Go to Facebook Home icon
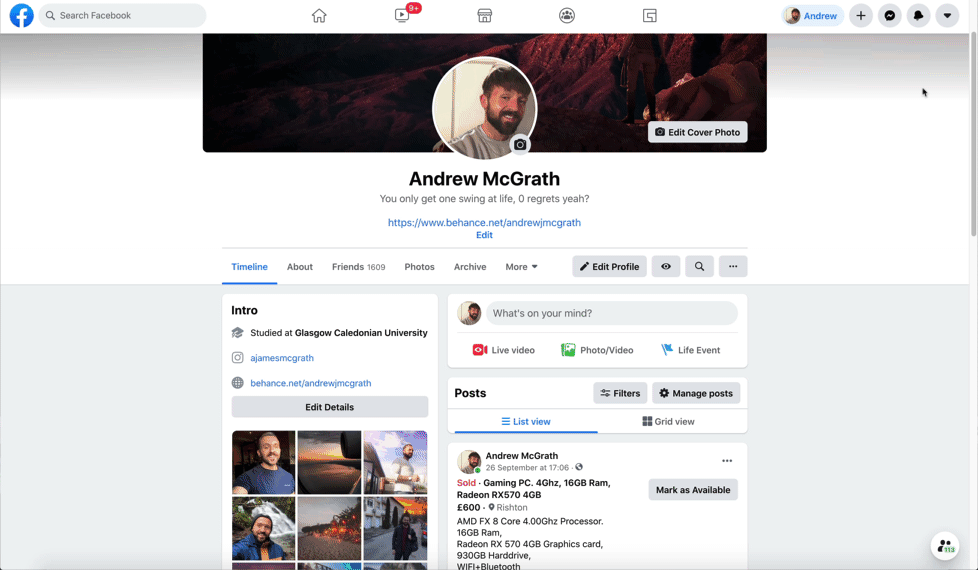Viewport: 978px width, 570px height. [319, 16]
